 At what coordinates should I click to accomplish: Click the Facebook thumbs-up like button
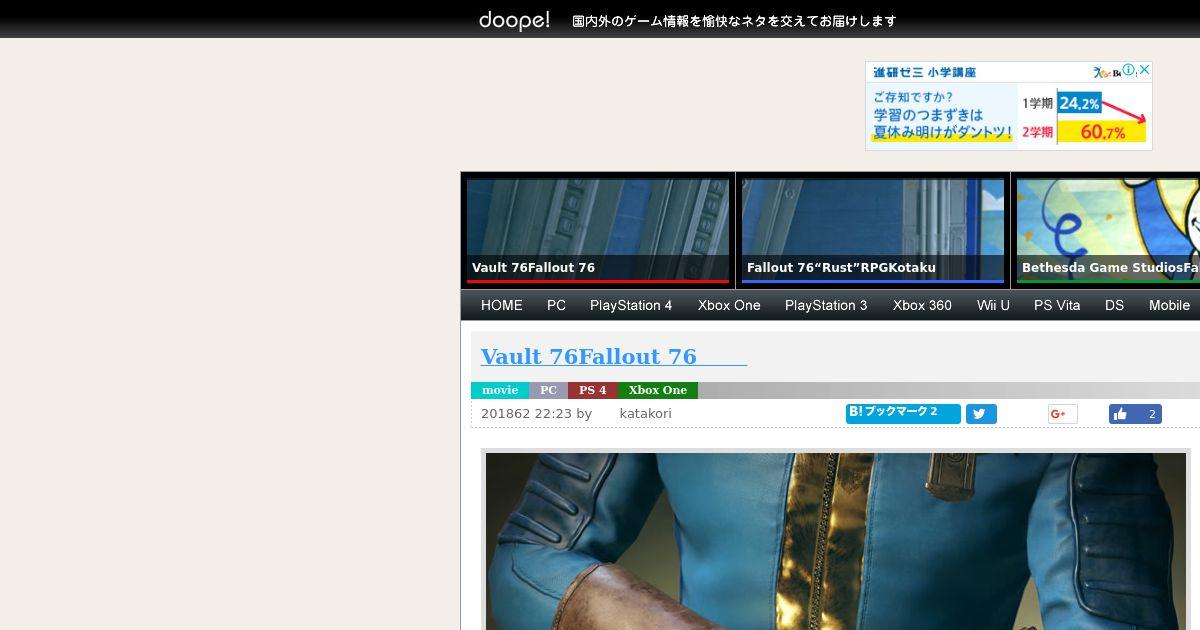(1135, 414)
